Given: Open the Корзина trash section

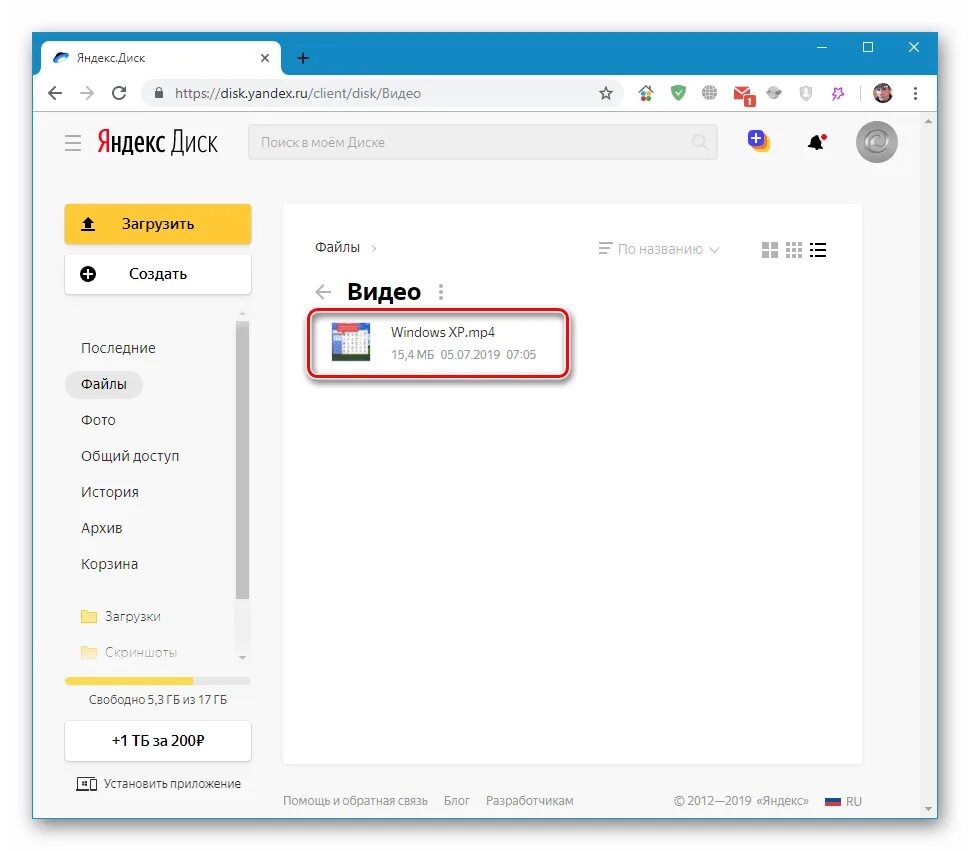Looking at the screenshot, I should point(109,564).
